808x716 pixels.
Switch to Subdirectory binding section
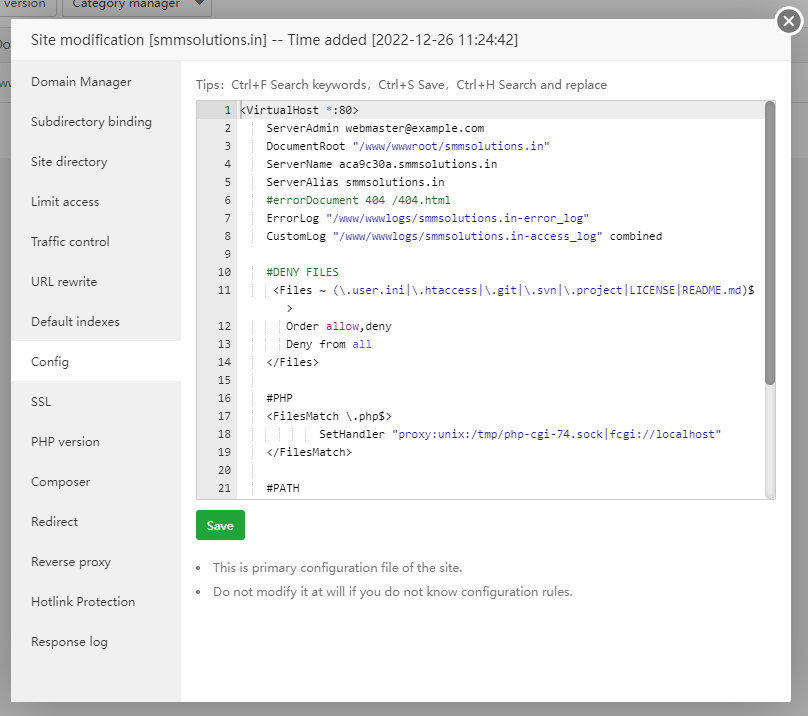(x=91, y=122)
